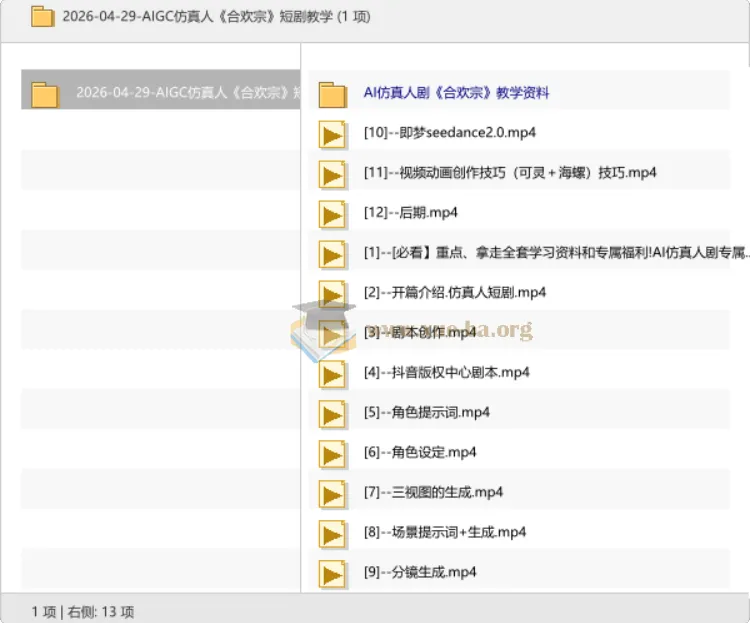Select left pane folder name 2026-04-29-AIGC仿真人
The image size is (750, 623).
tap(188, 92)
